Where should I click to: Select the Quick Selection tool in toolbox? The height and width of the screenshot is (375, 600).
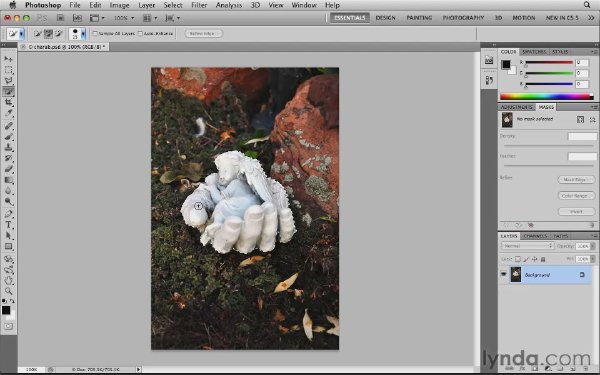8,91
